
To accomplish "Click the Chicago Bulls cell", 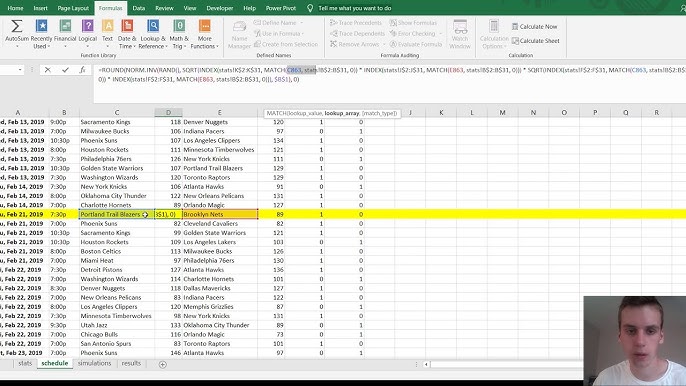I will (117, 334).
